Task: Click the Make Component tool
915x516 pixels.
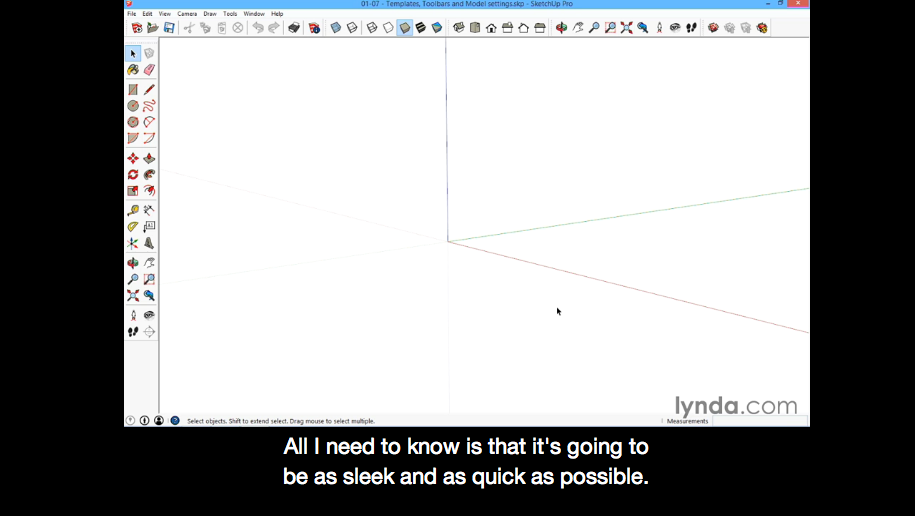Action: pos(149,54)
